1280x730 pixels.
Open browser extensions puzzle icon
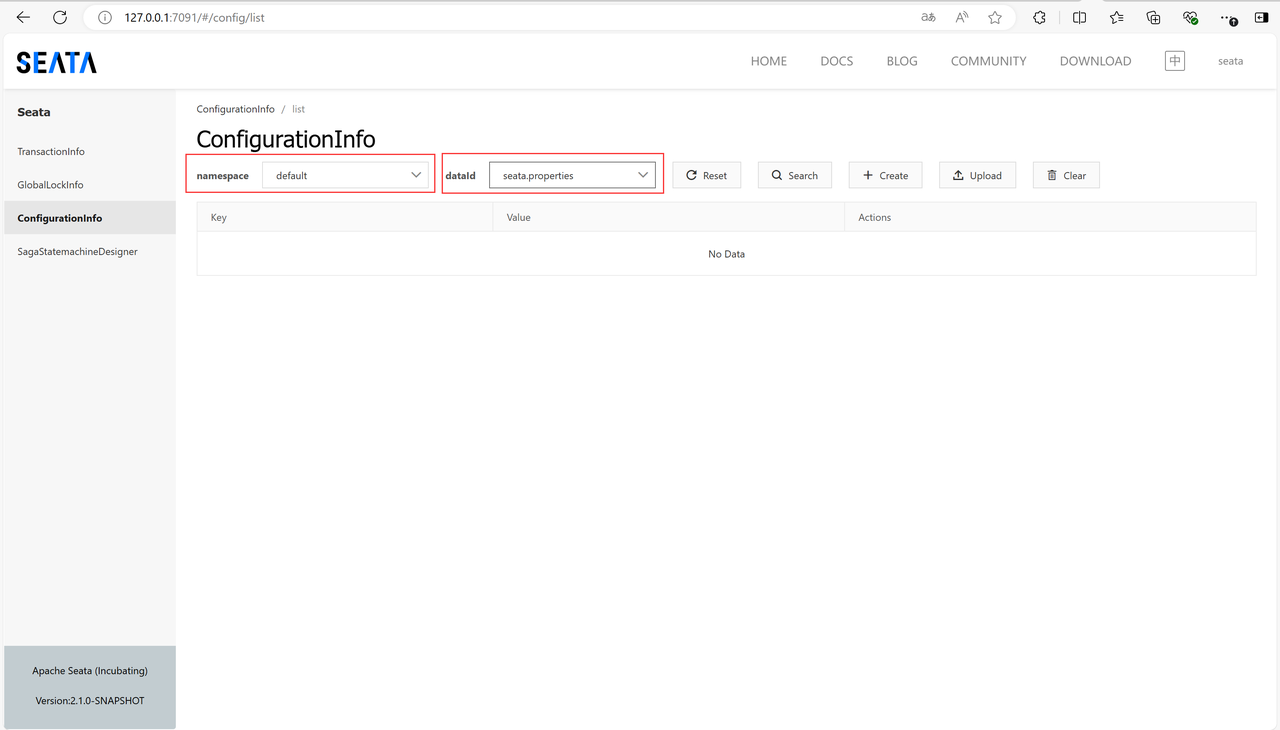click(x=1039, y=17)
